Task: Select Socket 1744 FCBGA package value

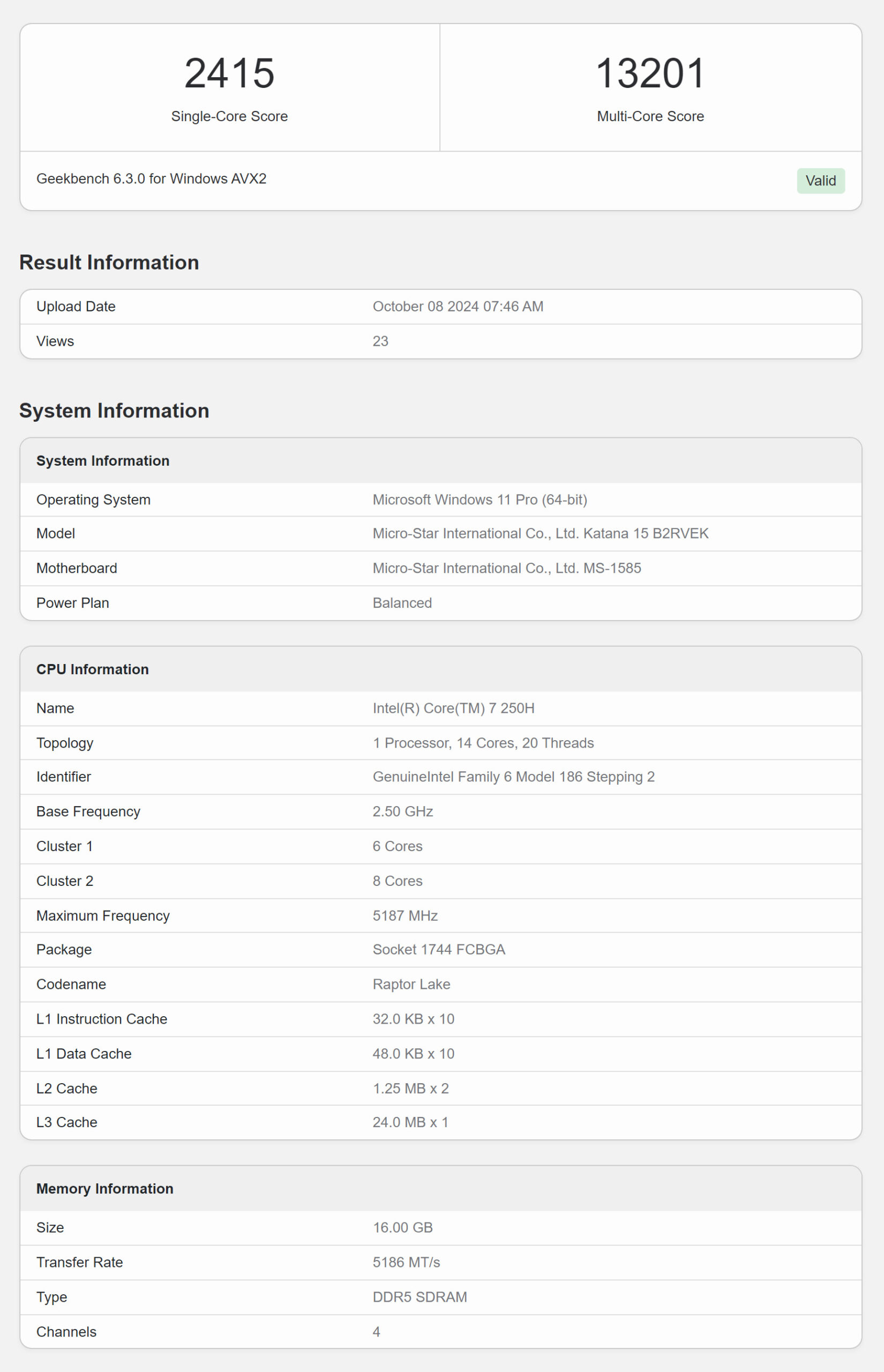Action: [439, 950]
